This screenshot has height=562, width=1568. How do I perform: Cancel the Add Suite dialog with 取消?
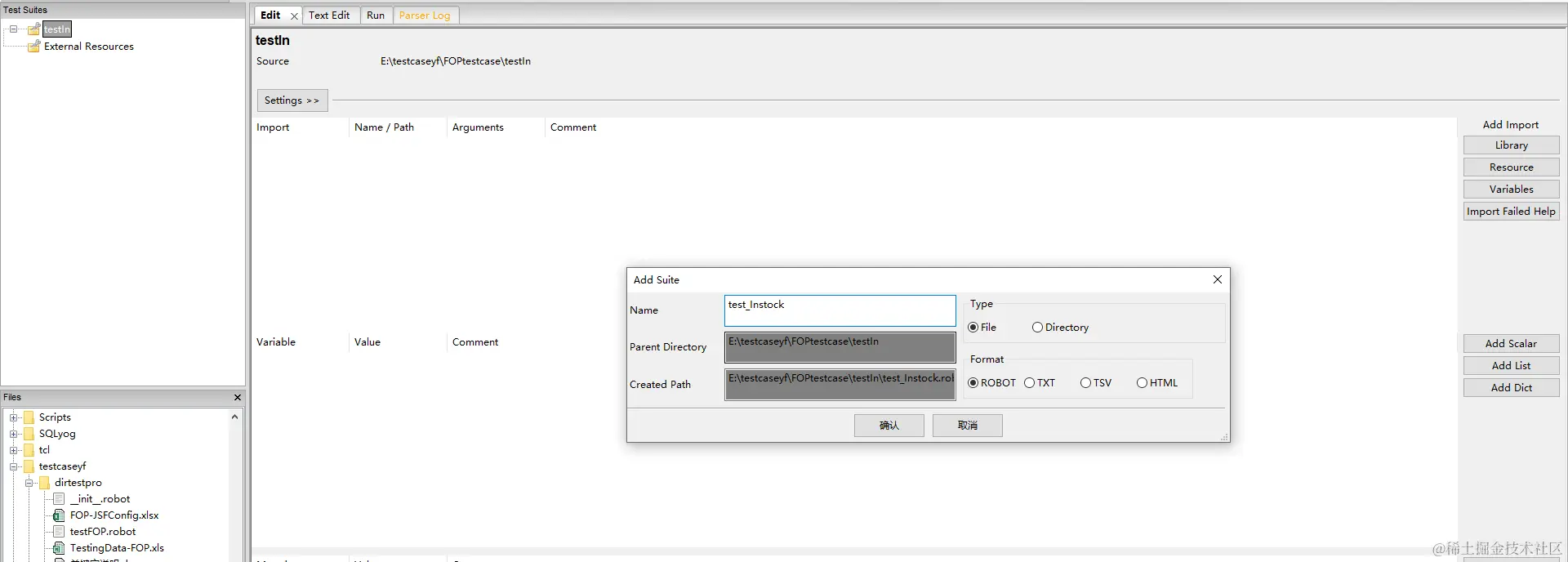(x=968, y=426)
